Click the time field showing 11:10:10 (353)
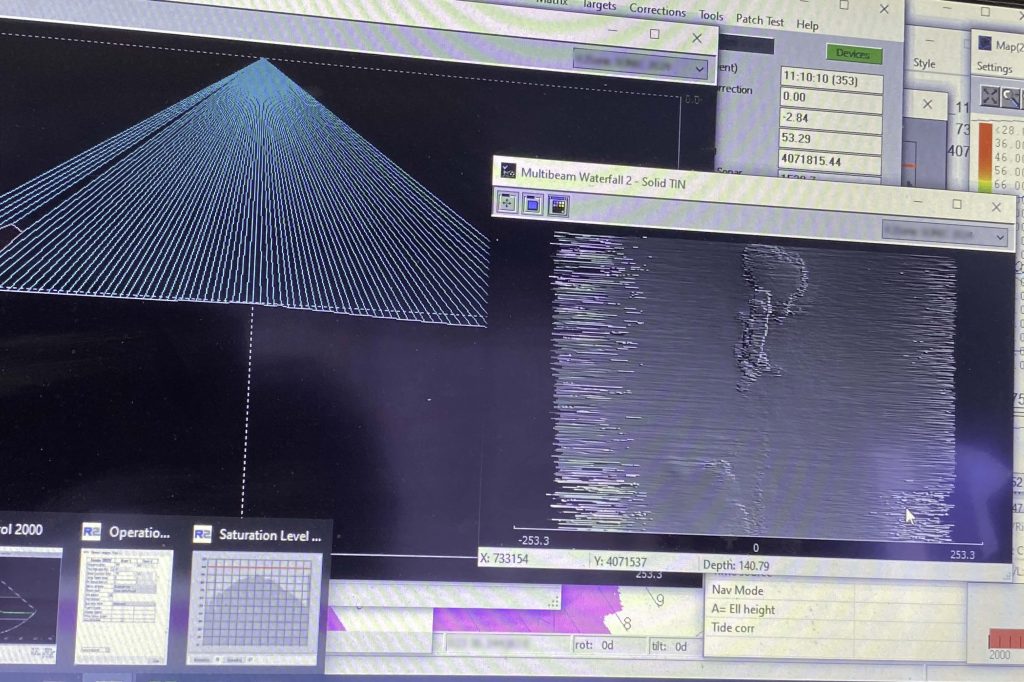The width and height of the screenshot is (1024, 682). point(831,78)
